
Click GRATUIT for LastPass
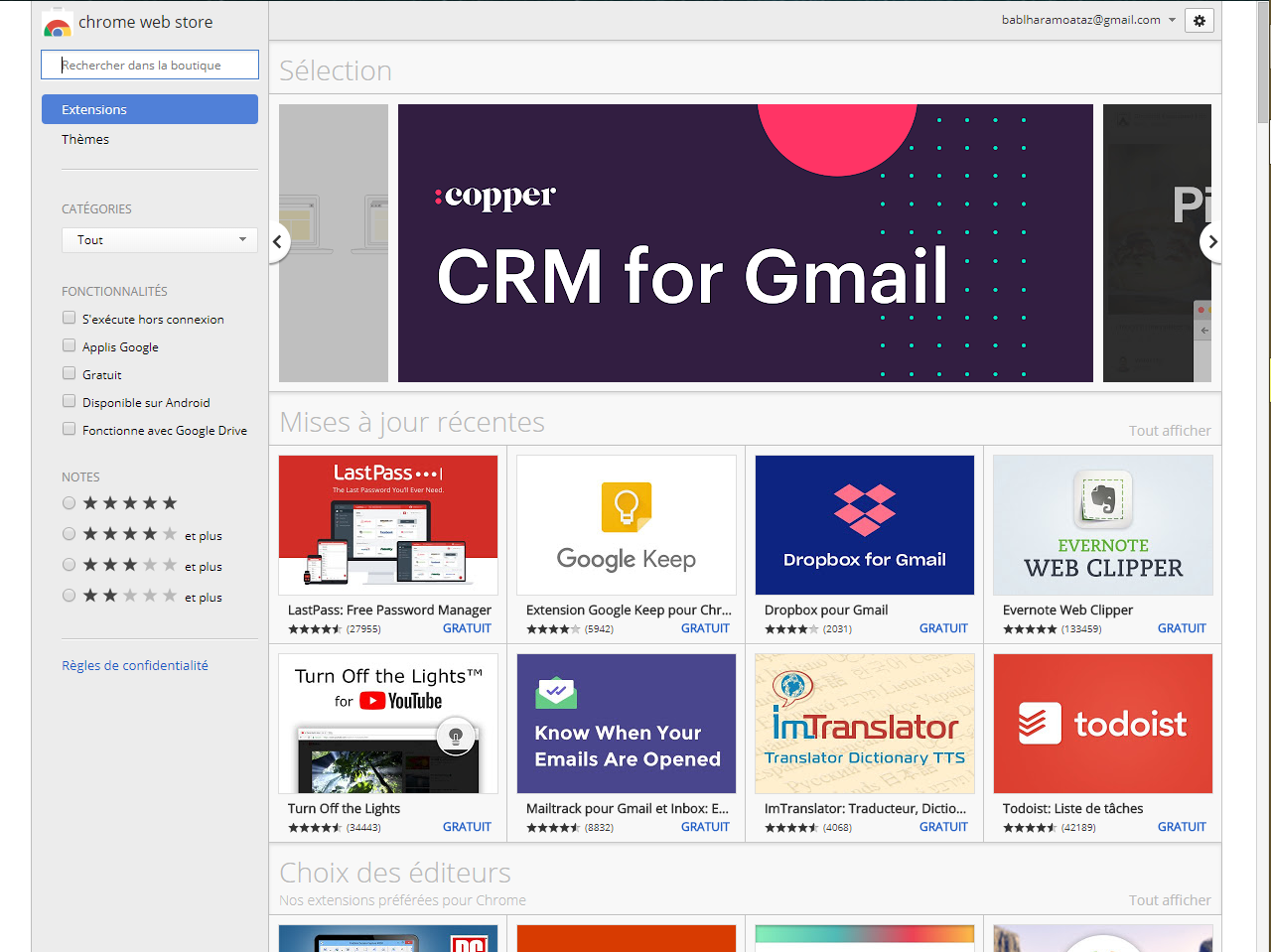[467, 628]
